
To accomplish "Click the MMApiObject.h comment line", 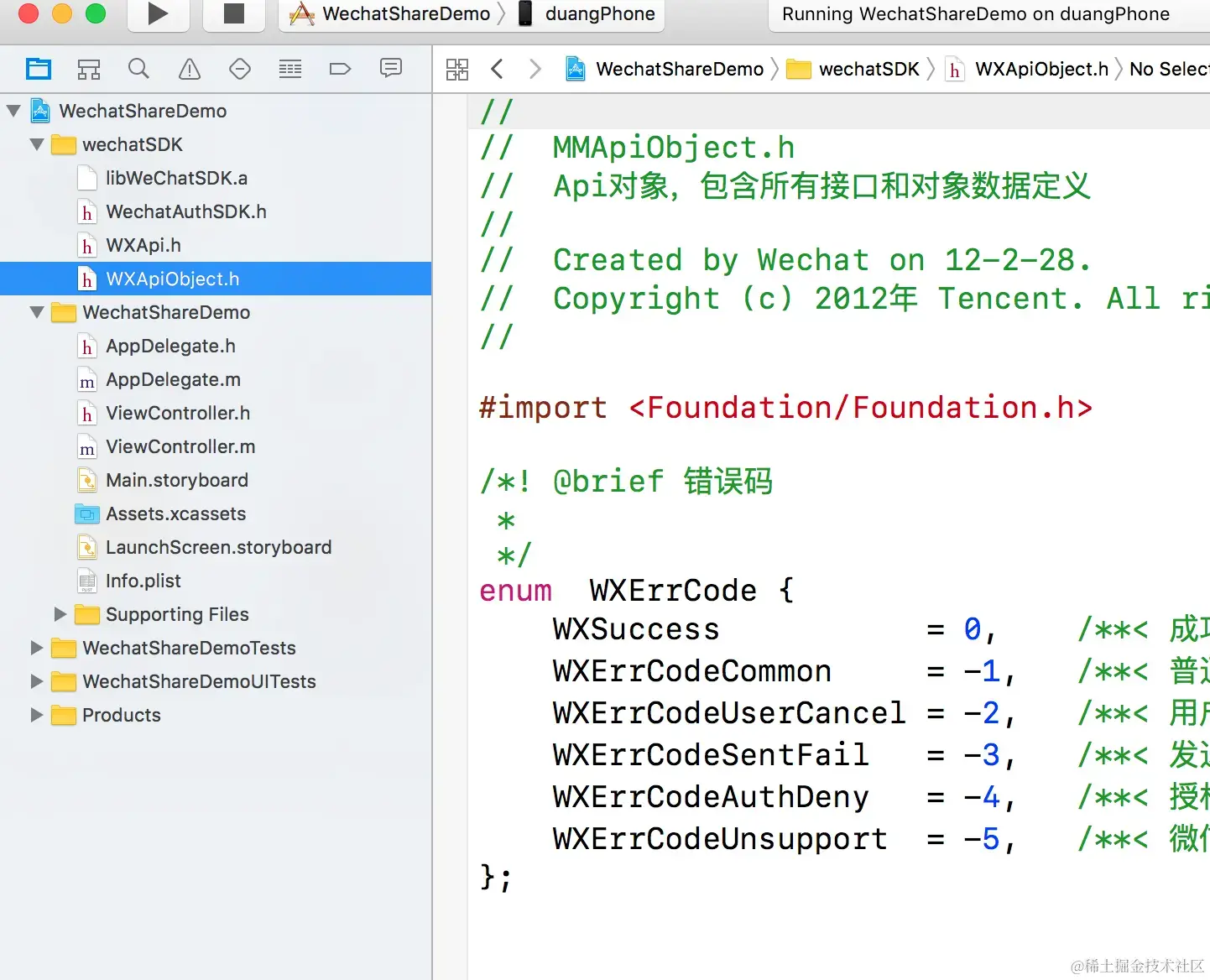I will point(637,148).
